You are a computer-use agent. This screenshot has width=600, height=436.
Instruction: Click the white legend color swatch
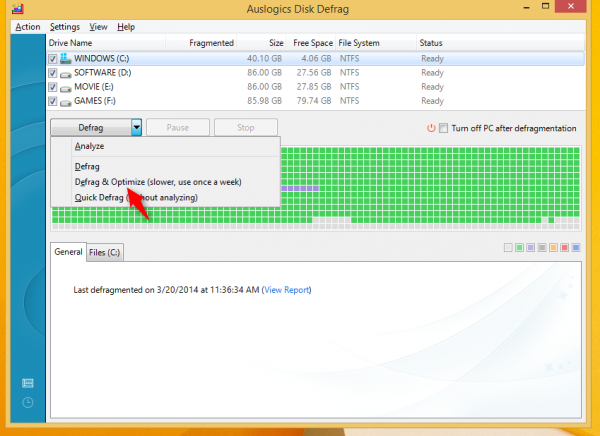[x=508, y=248]
